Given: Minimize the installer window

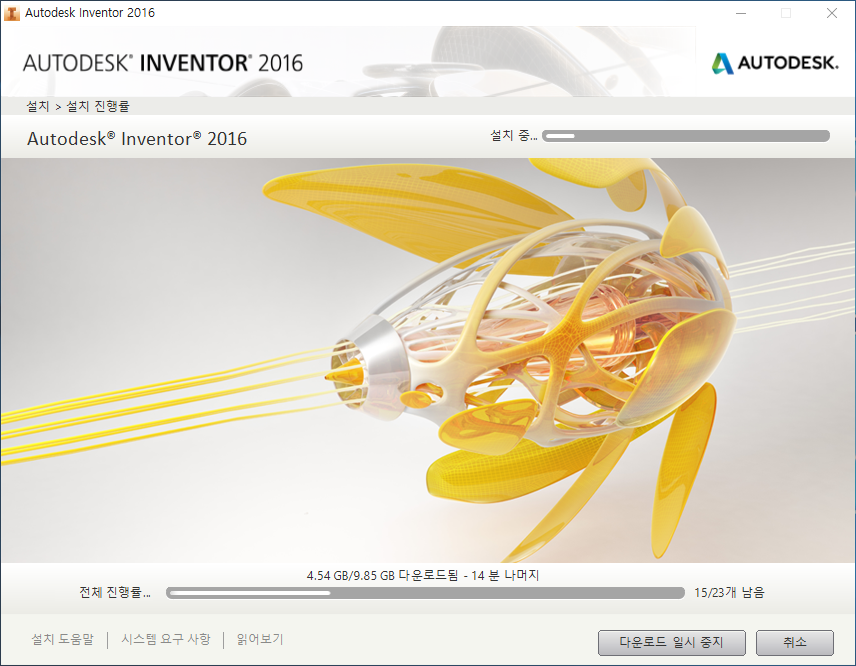Looking at the screenshot, I should coord(741,13).
